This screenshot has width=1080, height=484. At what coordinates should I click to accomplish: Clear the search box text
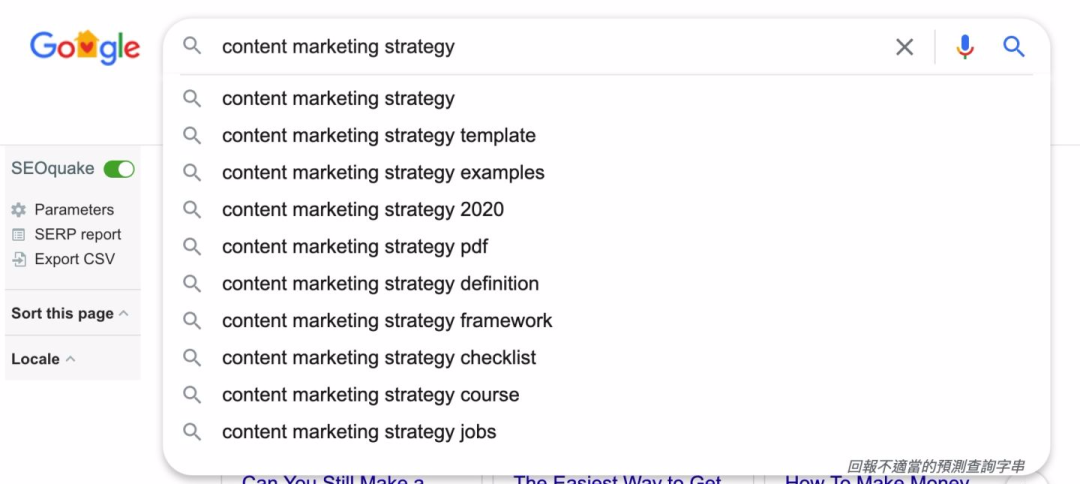(904, 47)
